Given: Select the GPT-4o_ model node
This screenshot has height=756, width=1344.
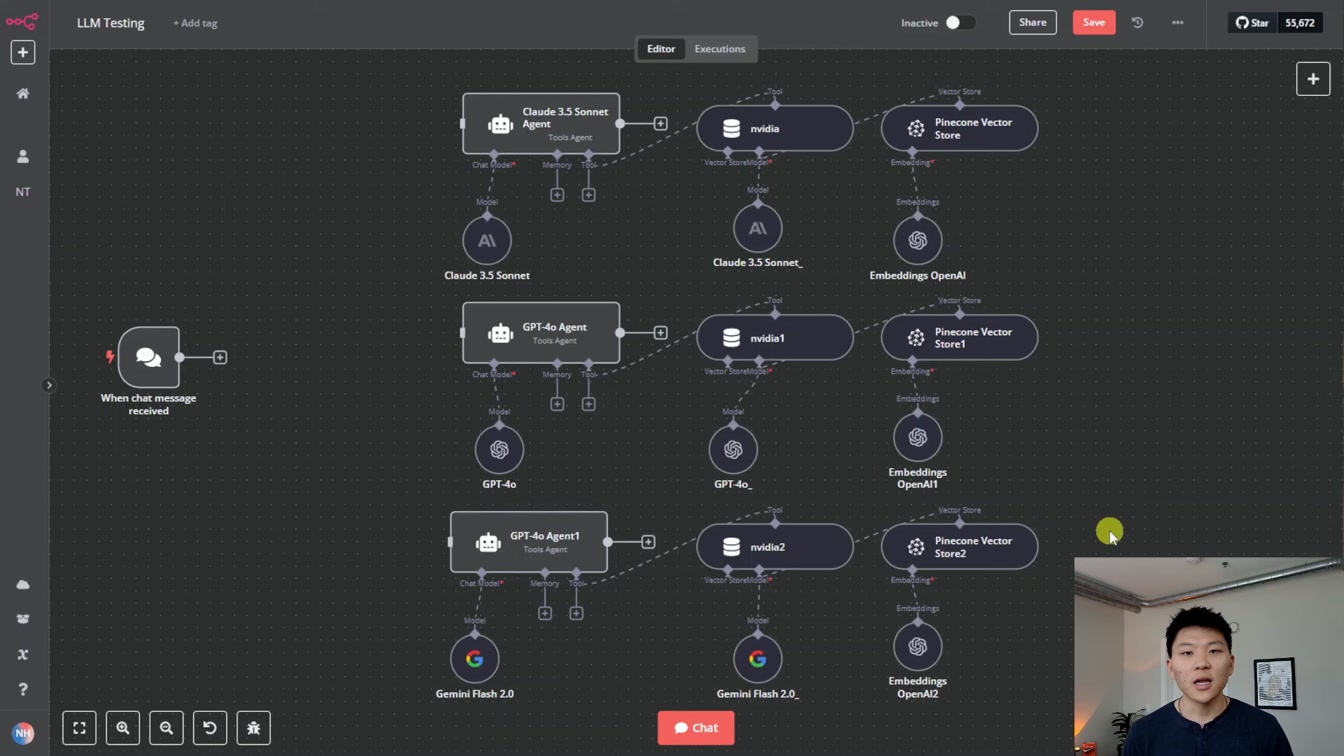Looking at the screenshot, I should 733,449.
